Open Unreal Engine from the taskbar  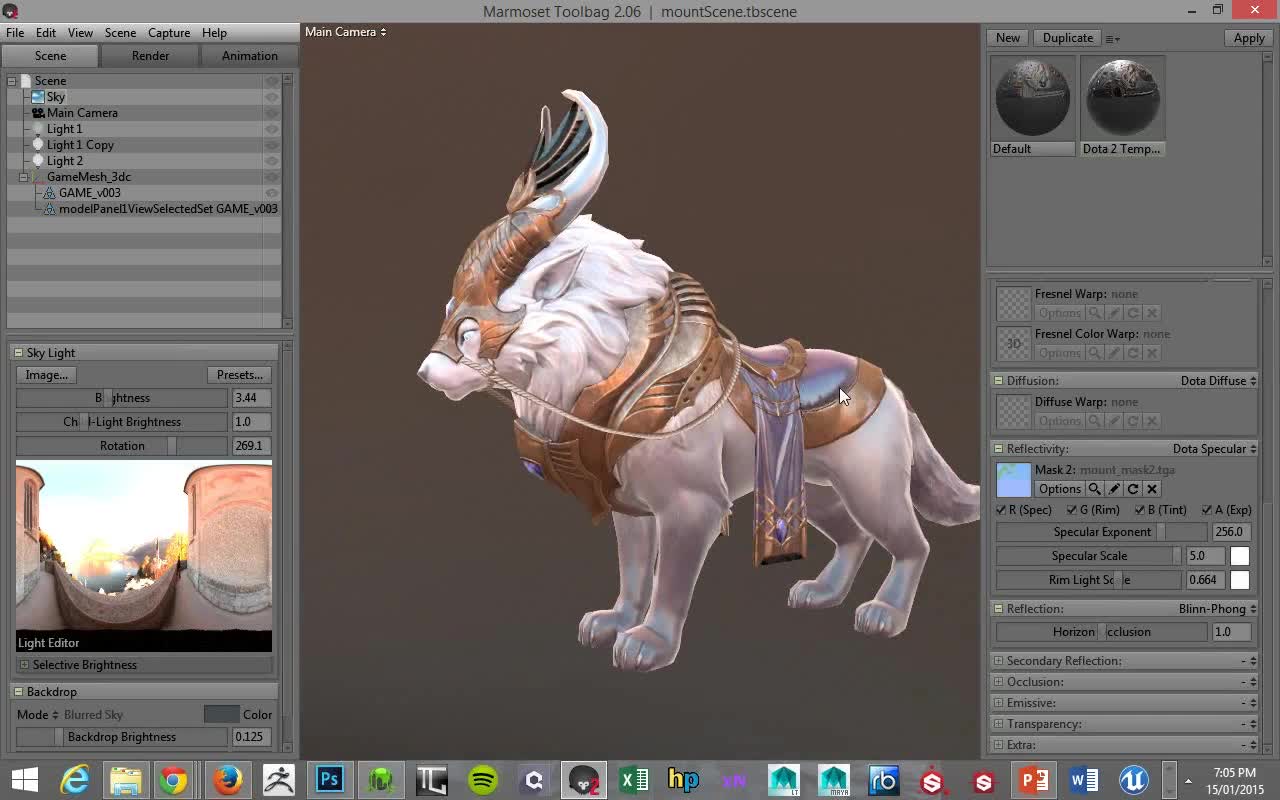coord(1134,779)
